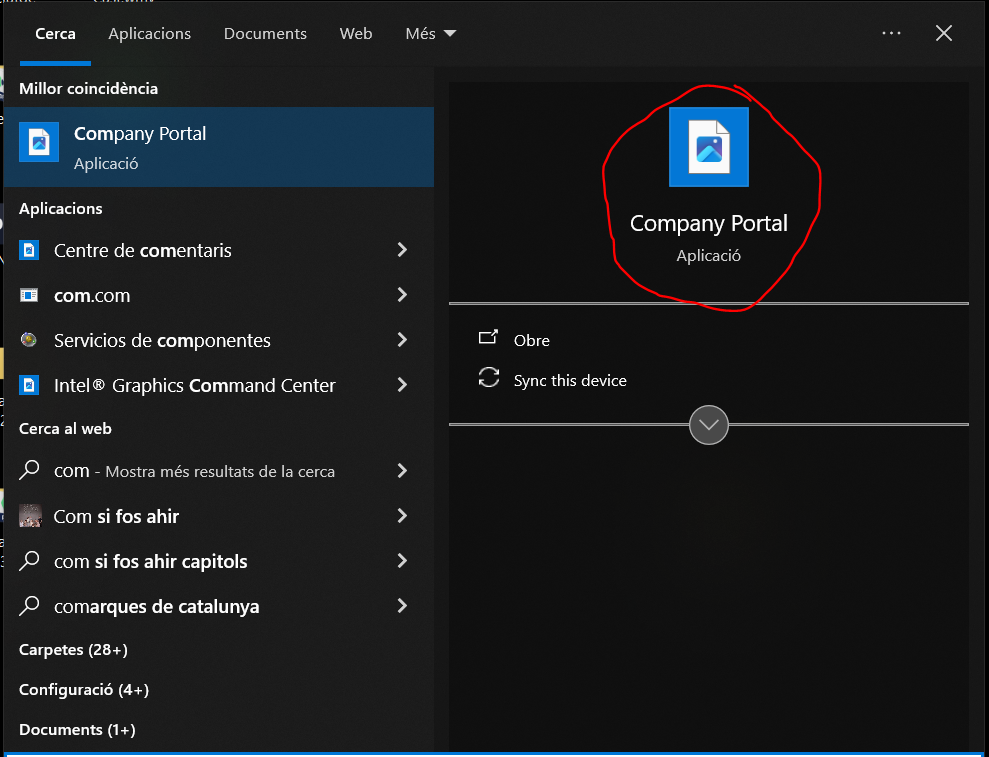
Task: Switch to the Aplicacions tab
Action: point(150,33)
